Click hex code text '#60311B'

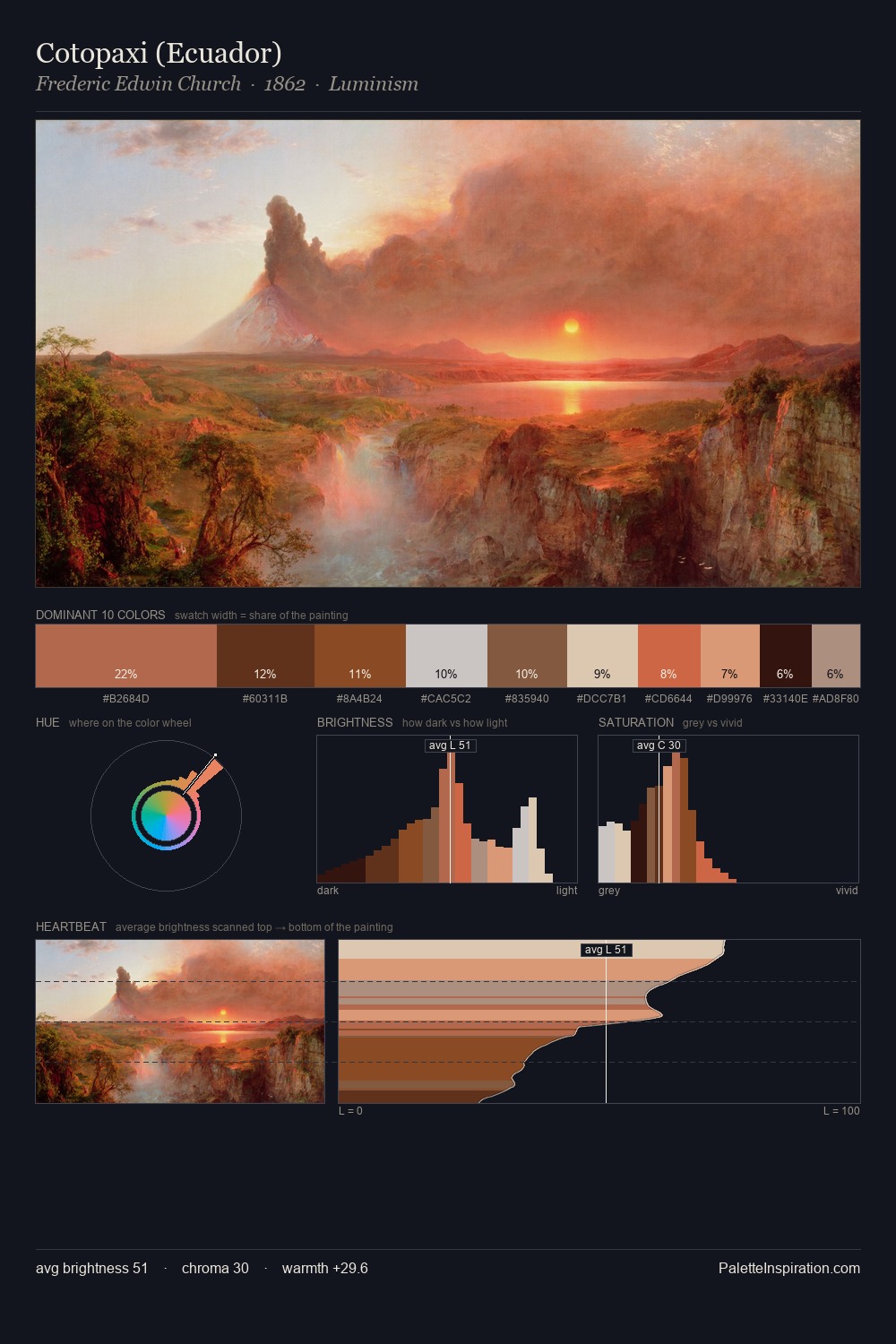[x=265, y=699]
